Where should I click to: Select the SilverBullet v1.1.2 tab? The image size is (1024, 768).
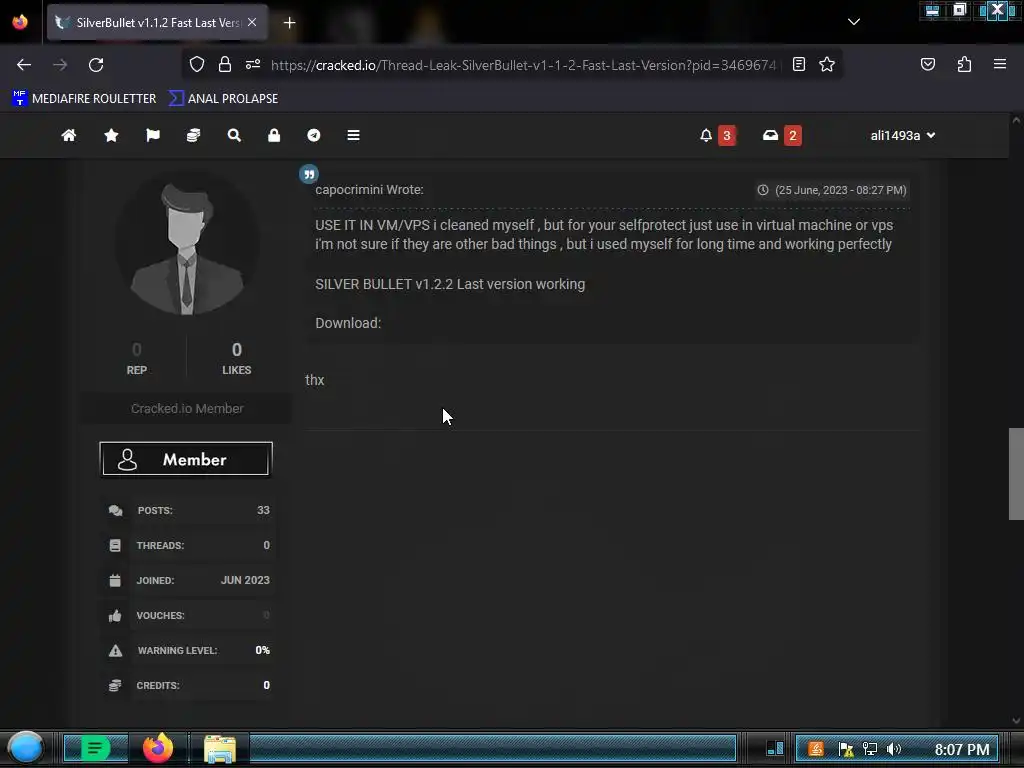pos(157,22)
